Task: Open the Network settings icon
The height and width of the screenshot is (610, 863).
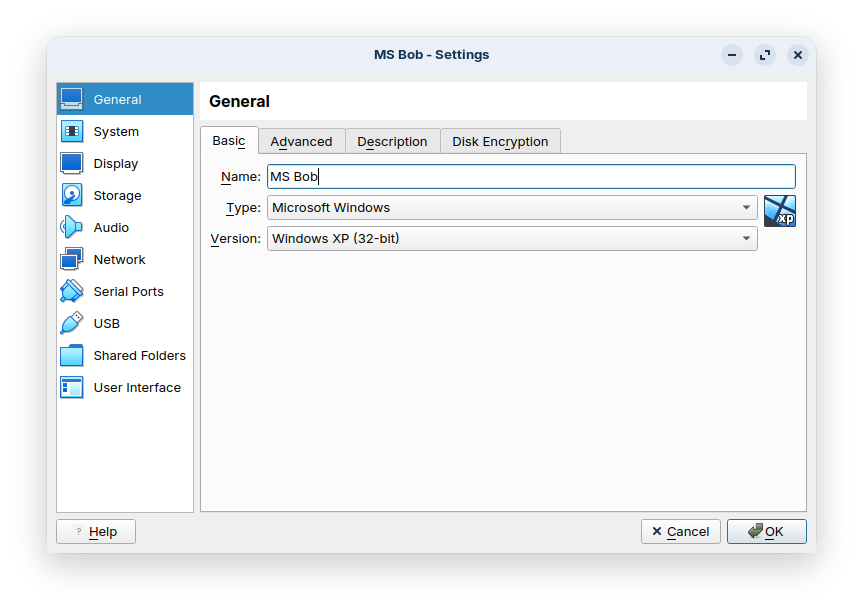Action: point(72,259)
